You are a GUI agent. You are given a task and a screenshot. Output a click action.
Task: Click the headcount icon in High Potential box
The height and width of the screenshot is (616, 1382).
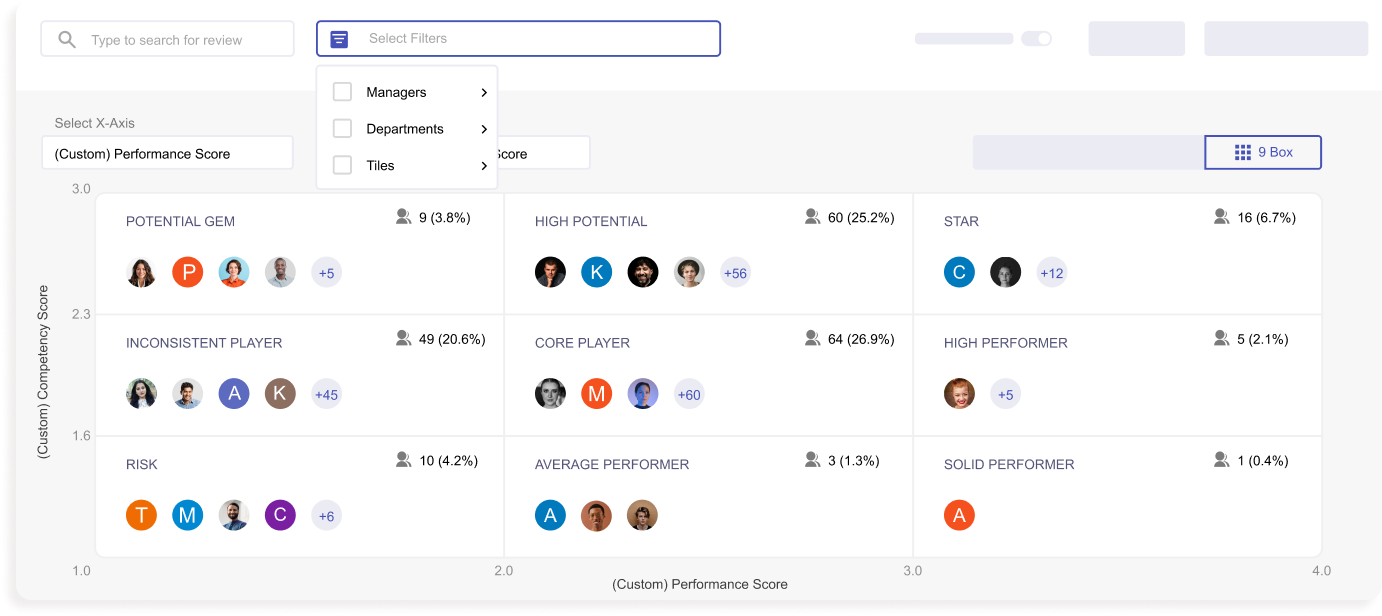[x=812, y=216]
